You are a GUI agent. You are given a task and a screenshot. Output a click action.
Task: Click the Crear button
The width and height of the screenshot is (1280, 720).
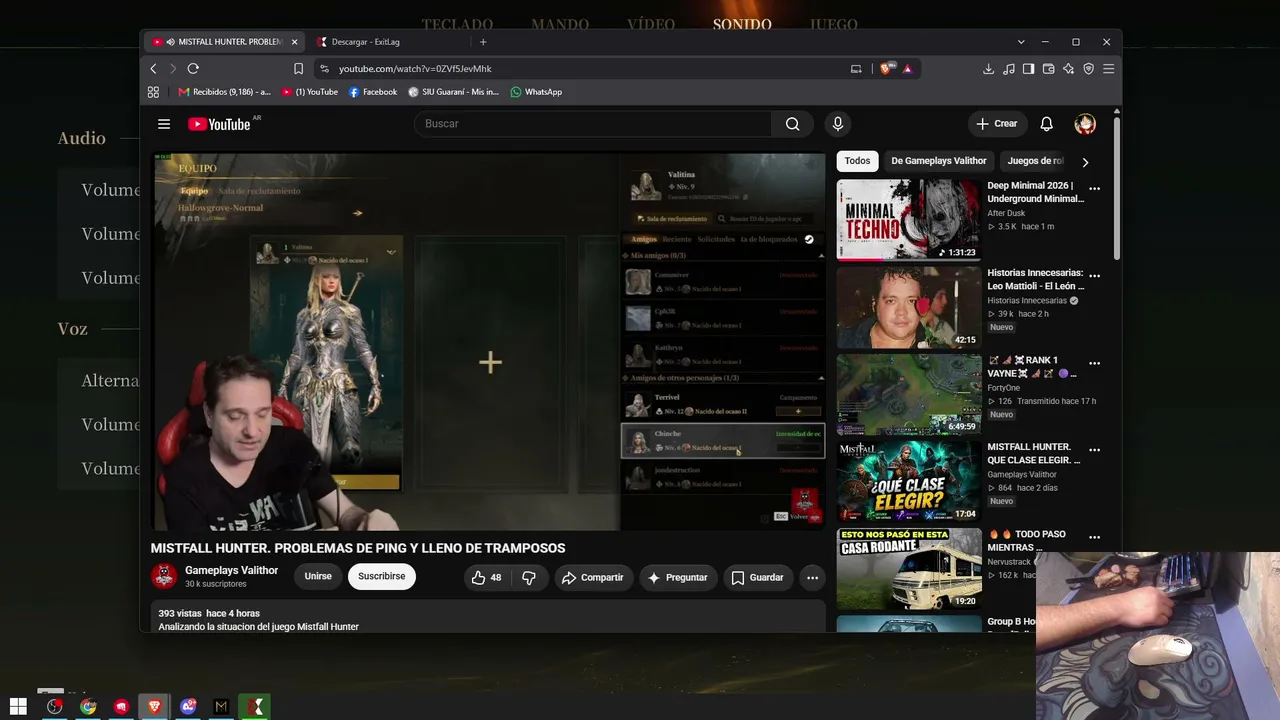[997, 124]
